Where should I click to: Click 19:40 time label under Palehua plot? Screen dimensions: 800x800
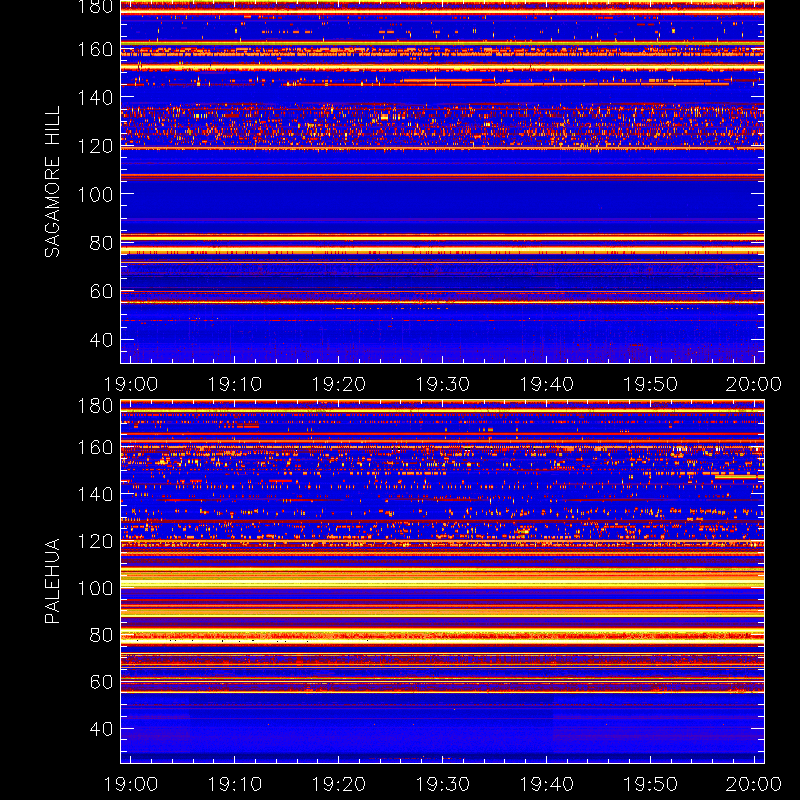tap(546, 784)
